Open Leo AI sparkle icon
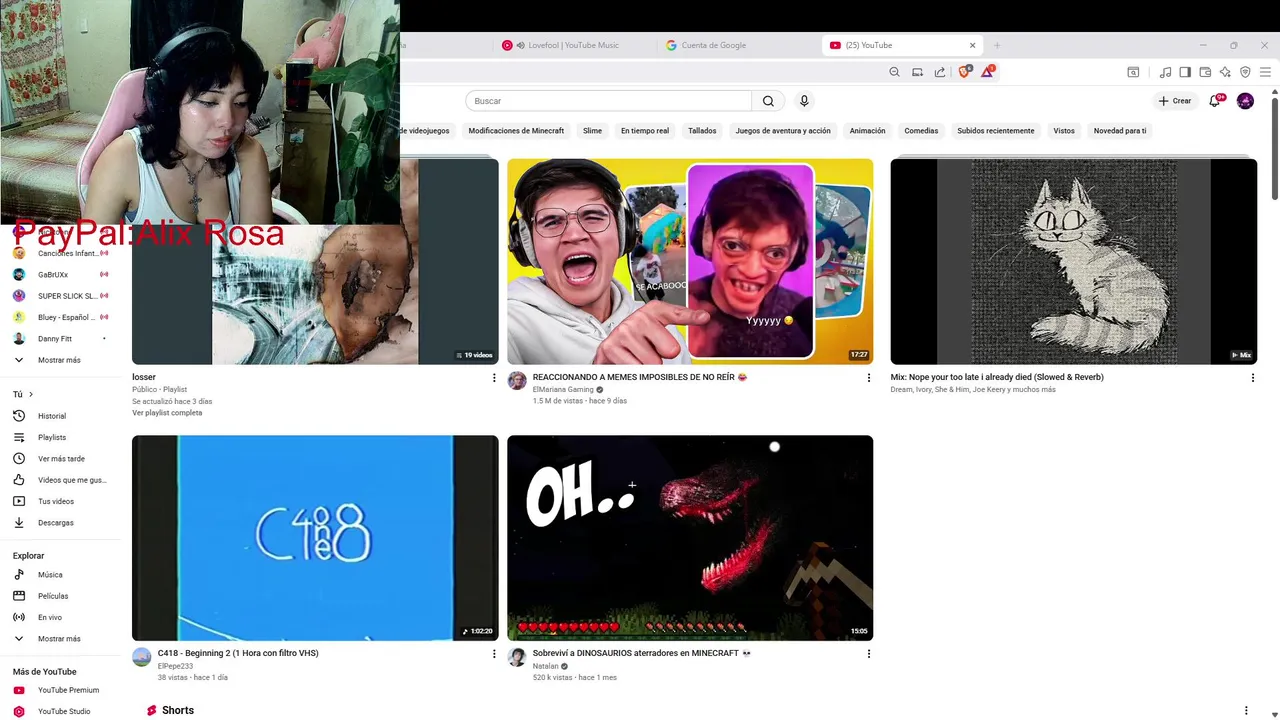Image resolution: width=1280 pixels, height=720 pixels. point(1225,72)
